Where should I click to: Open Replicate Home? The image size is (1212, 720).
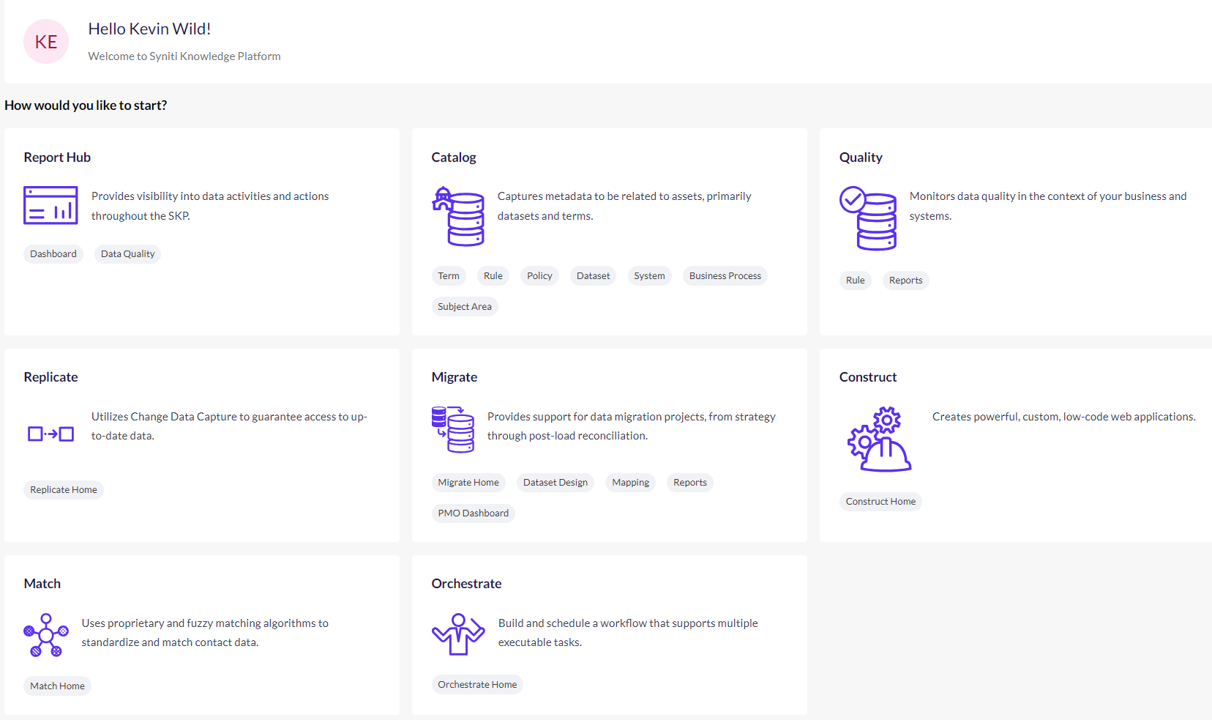pyautogui.click(x=63, y=489)
